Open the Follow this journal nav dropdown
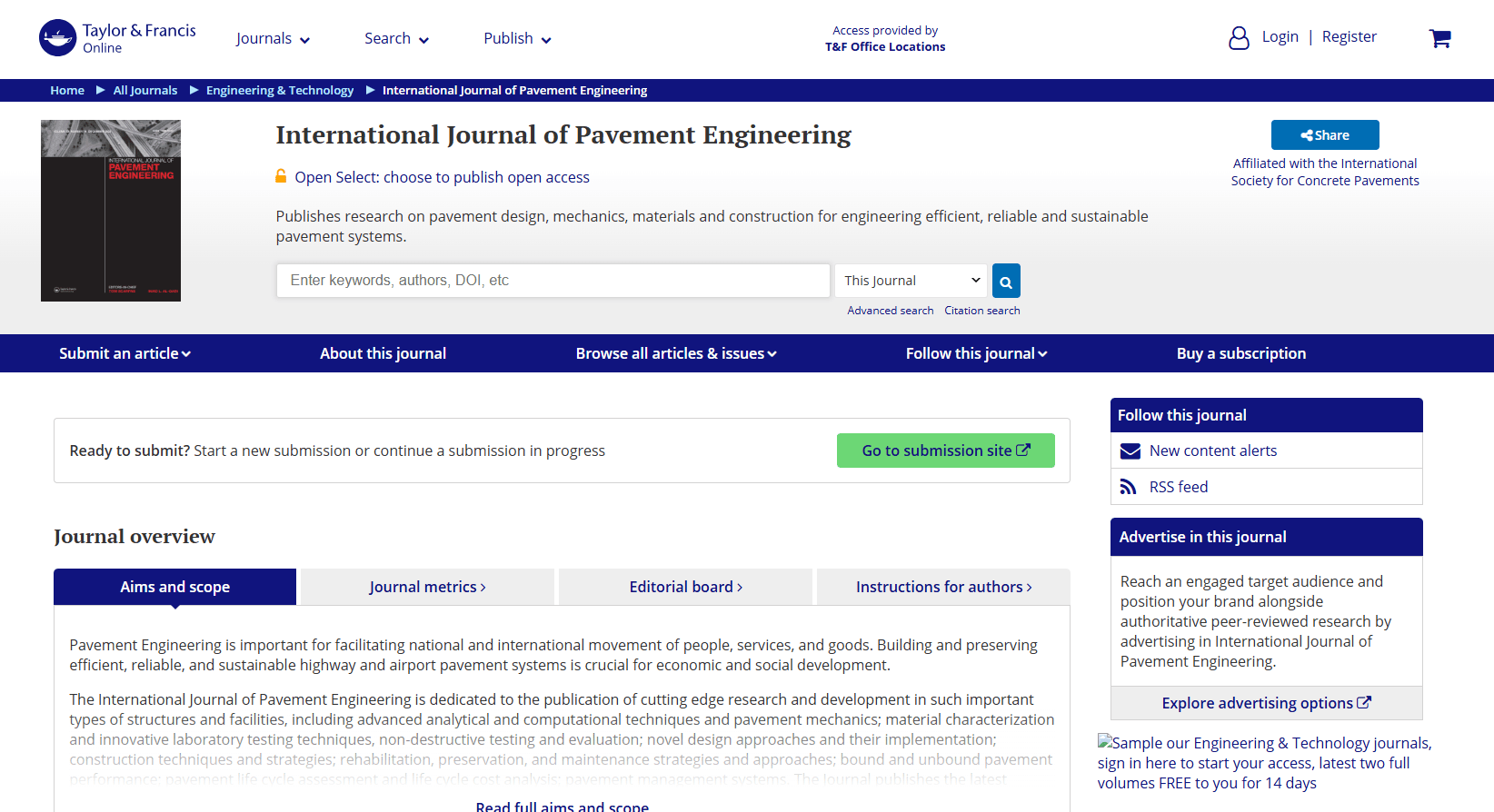The image size is (1494, 812). point(976,353)
